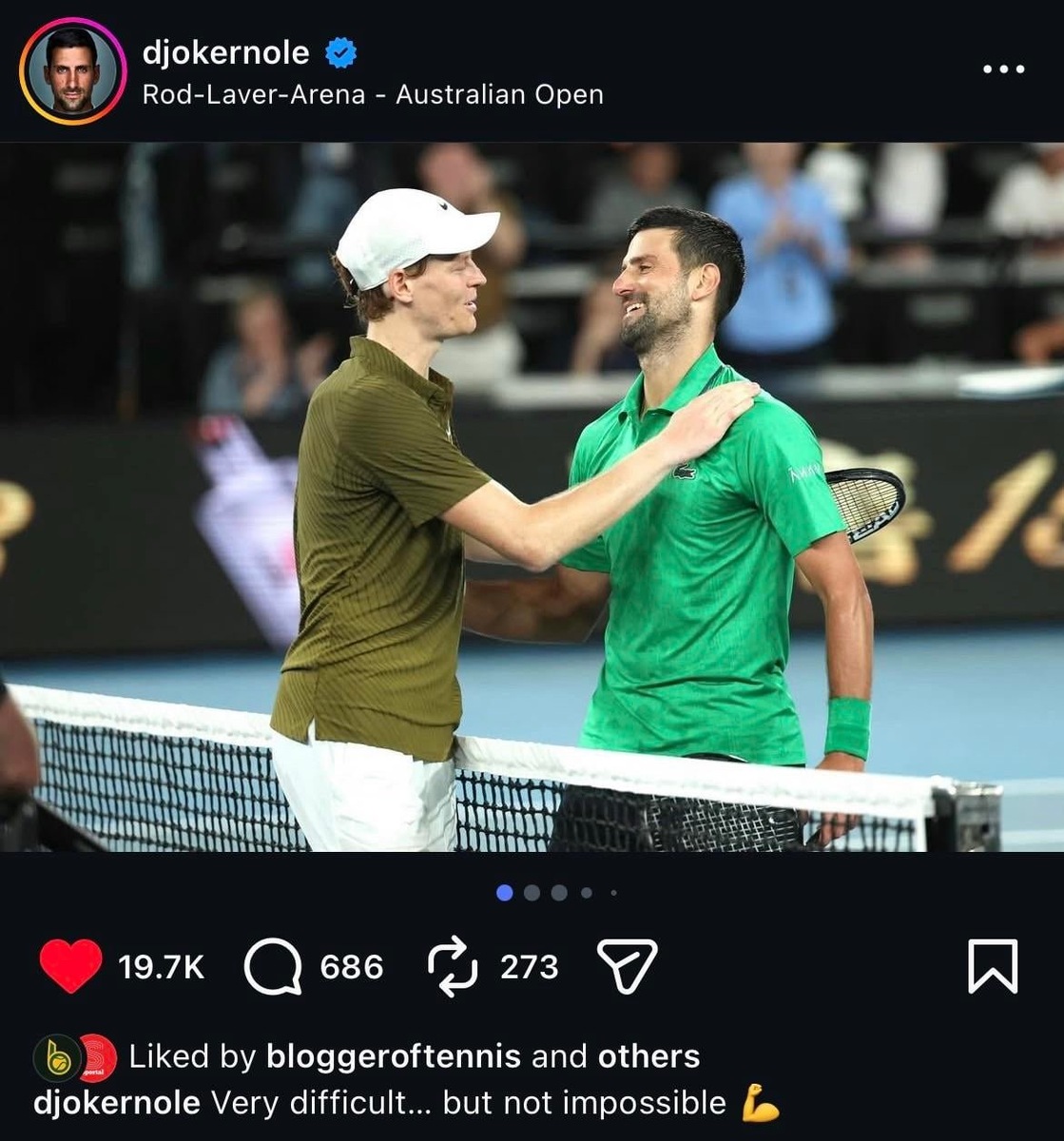This screenshot has height=1141, width=1064.
Task: Tap 'others' to see all likers
Action: coord(648,1056)
